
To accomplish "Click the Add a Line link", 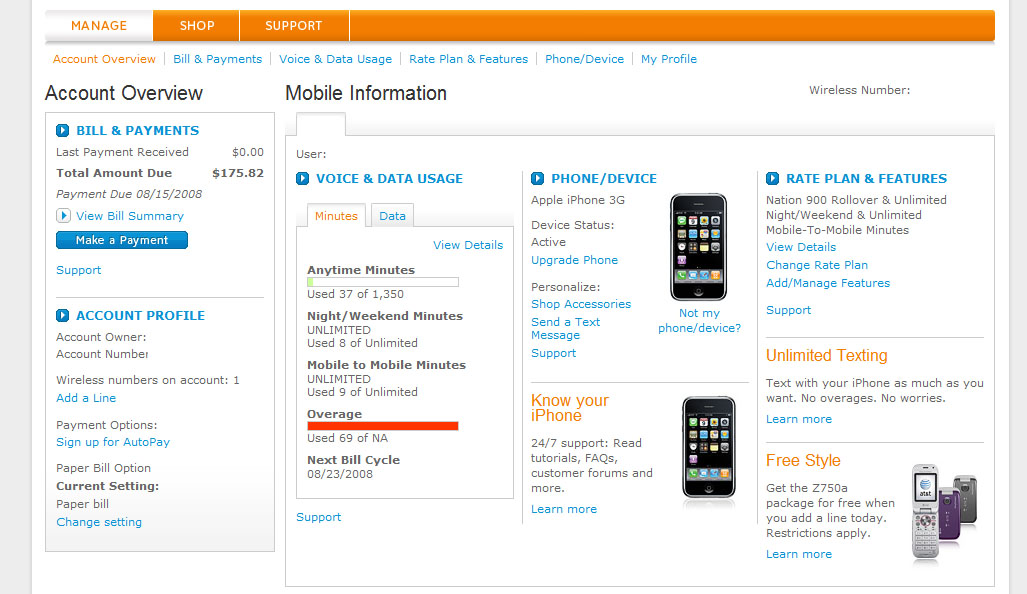I will tap(86, 398).
